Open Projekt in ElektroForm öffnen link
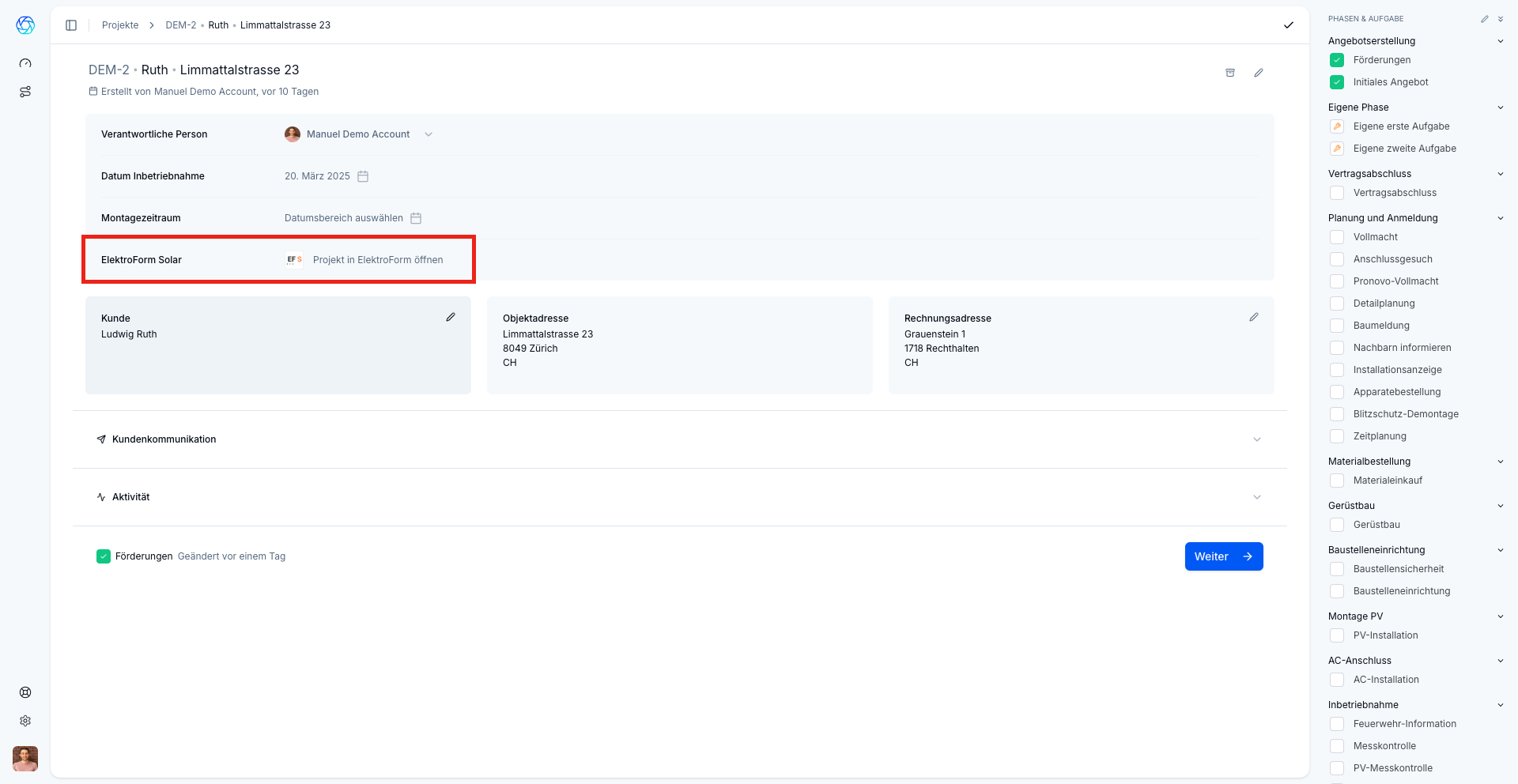Image resolution: width=1518 pixels, height=784 pixels. (377, 260)
